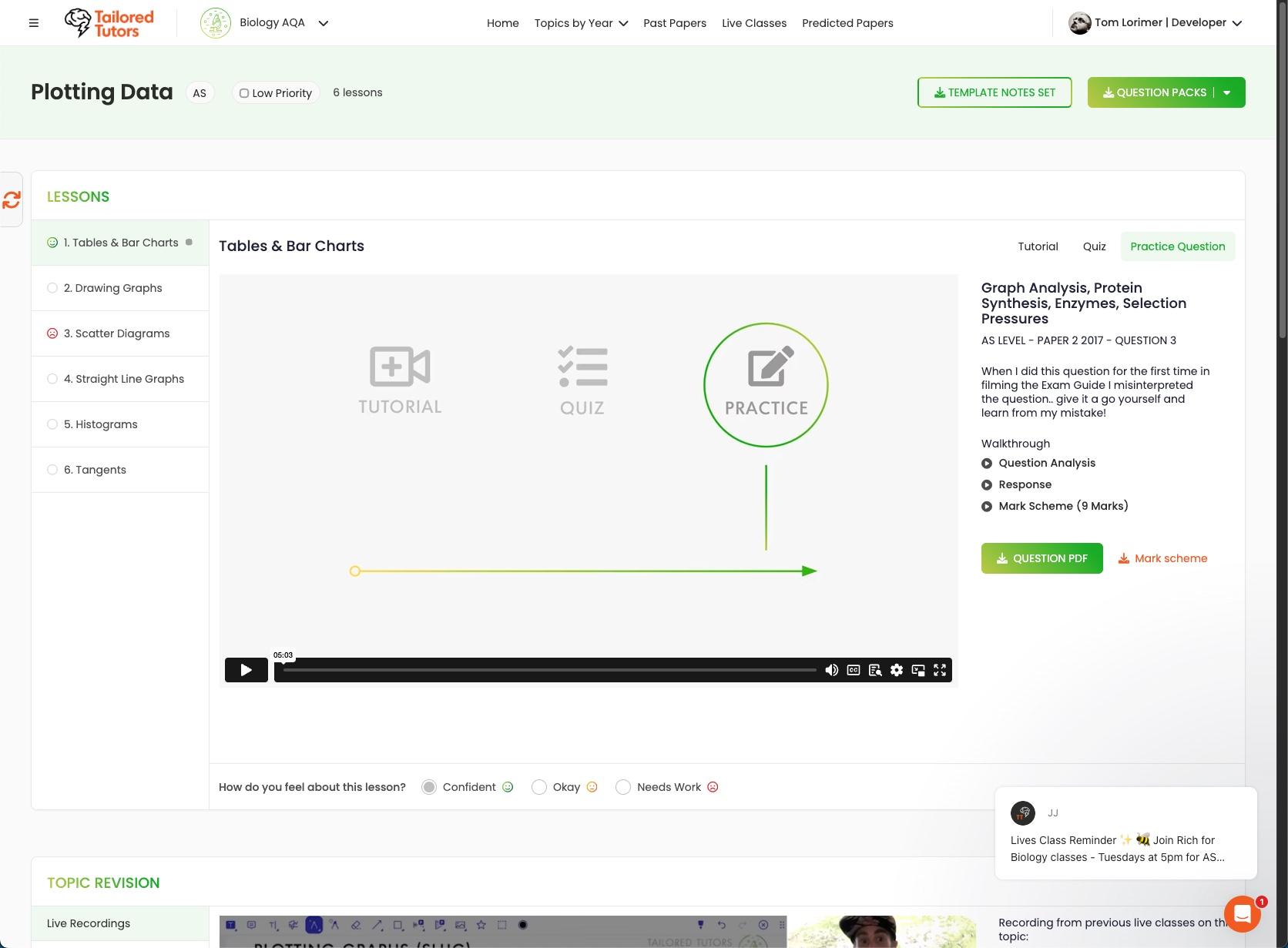Click the Quiz checklist icon
This screenshot has height=948, width=1288.
[x=582, y=367]
